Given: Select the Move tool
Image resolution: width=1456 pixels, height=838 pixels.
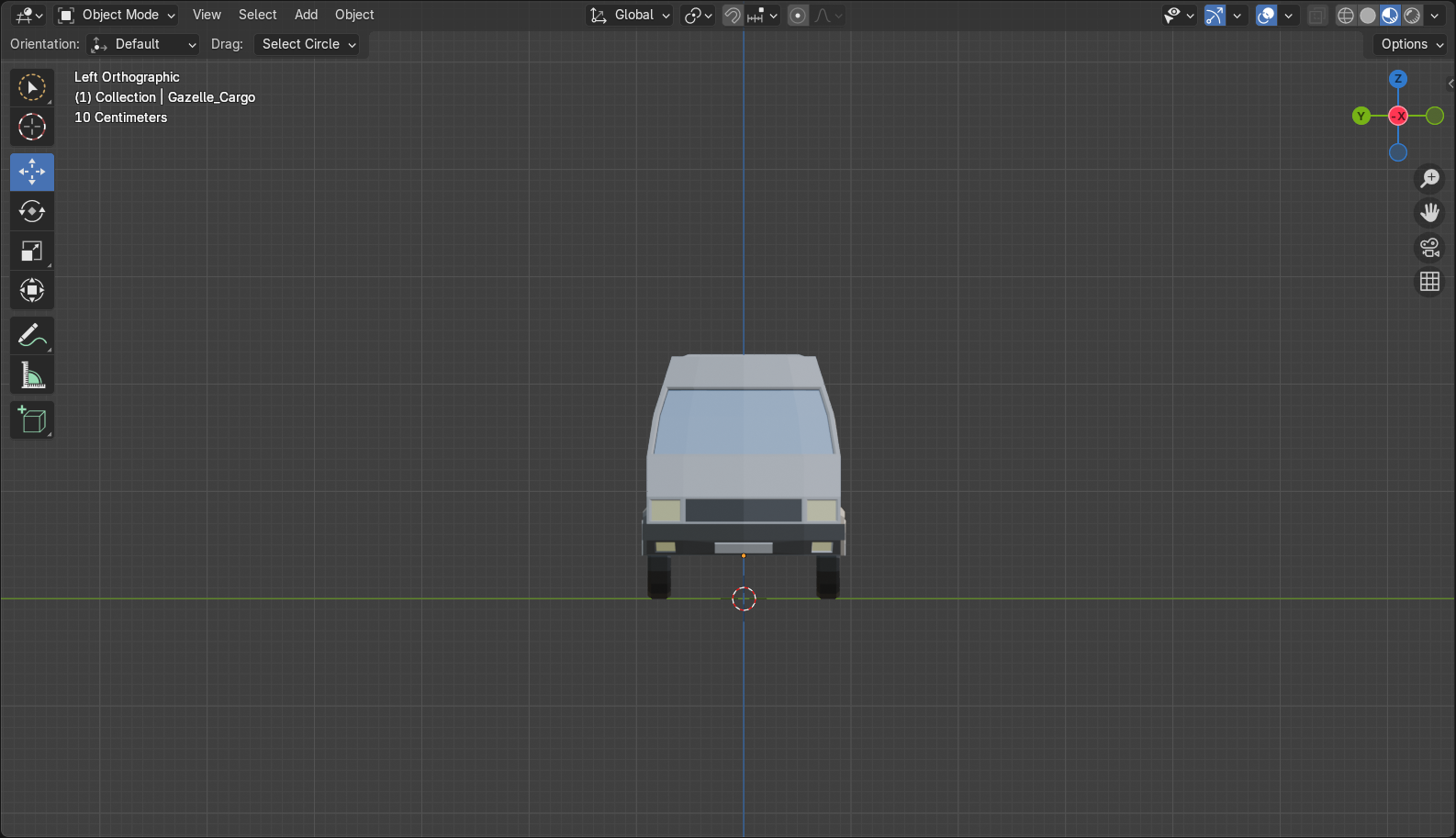Looking at the screenshot, I should 32,172.
